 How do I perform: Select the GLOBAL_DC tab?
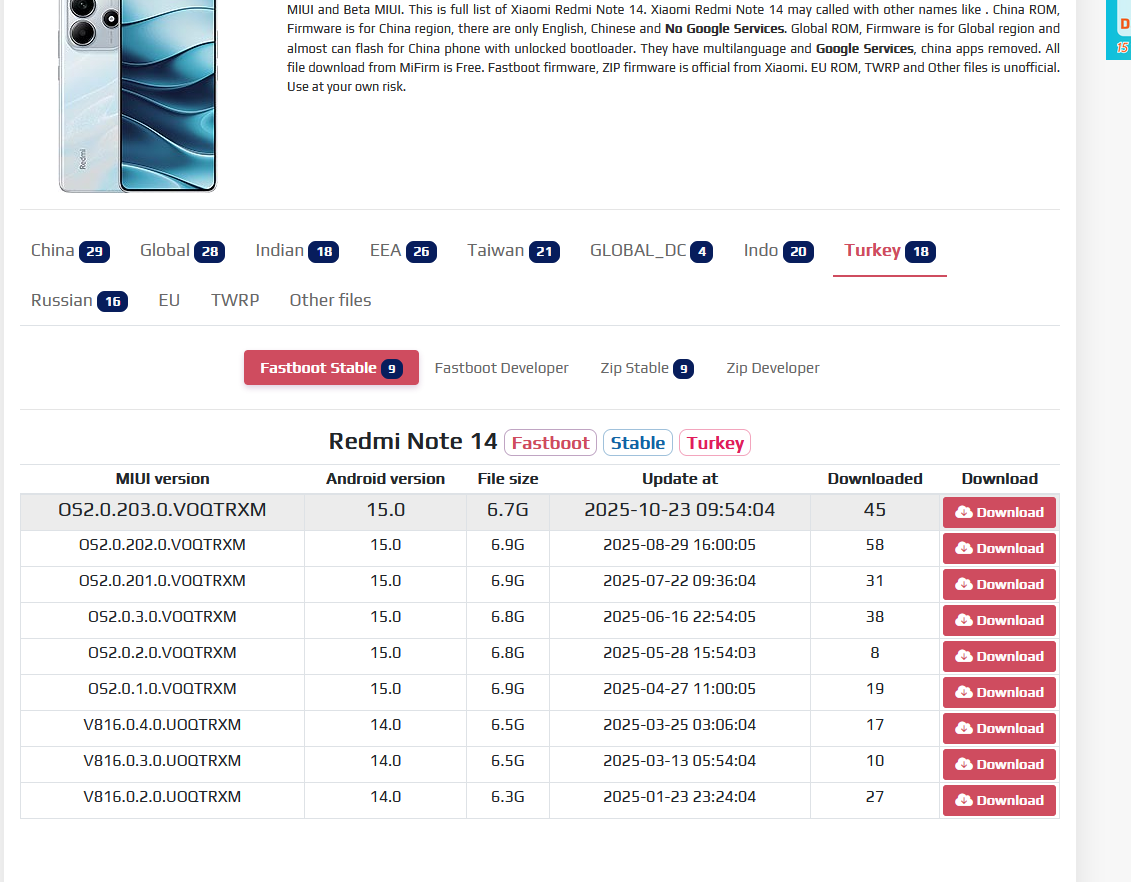(651, 251)
